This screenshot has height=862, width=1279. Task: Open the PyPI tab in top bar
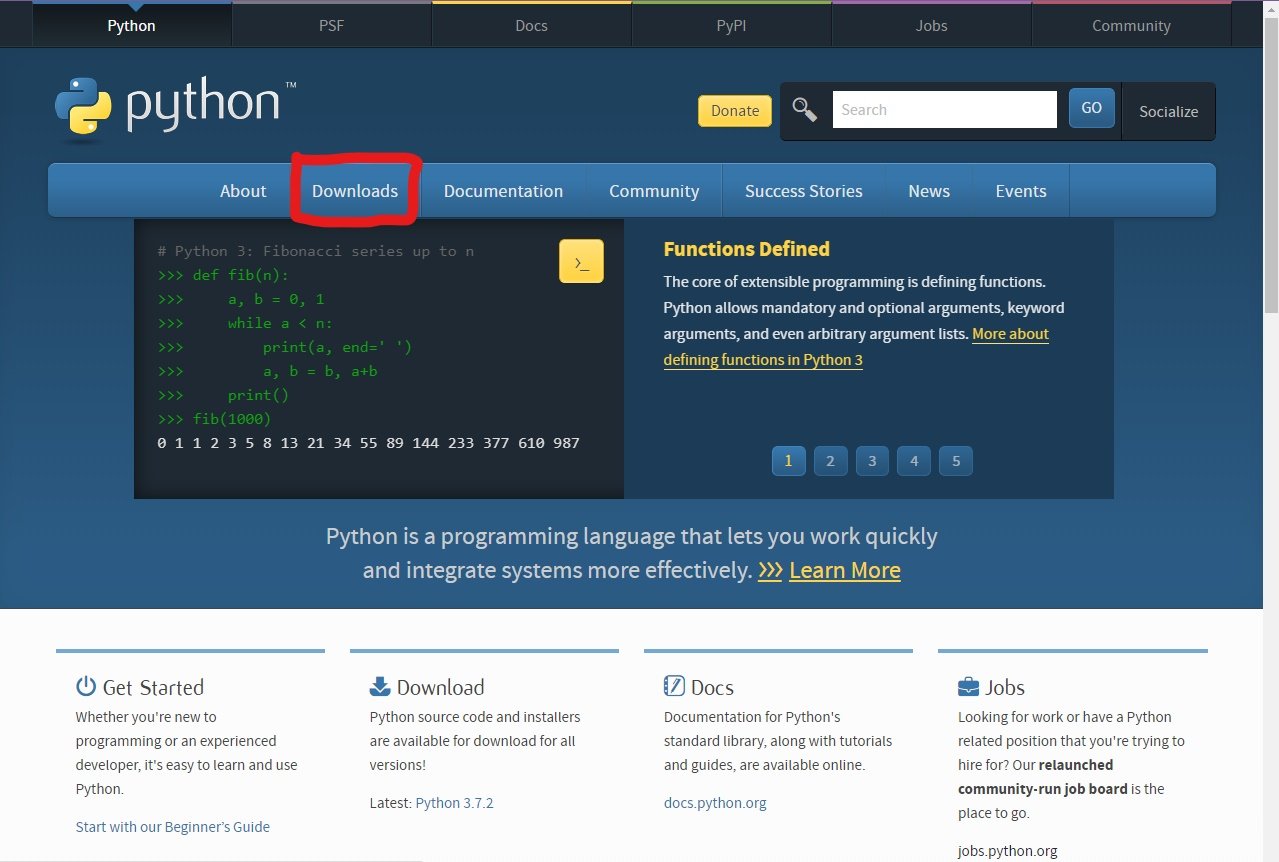731,26
